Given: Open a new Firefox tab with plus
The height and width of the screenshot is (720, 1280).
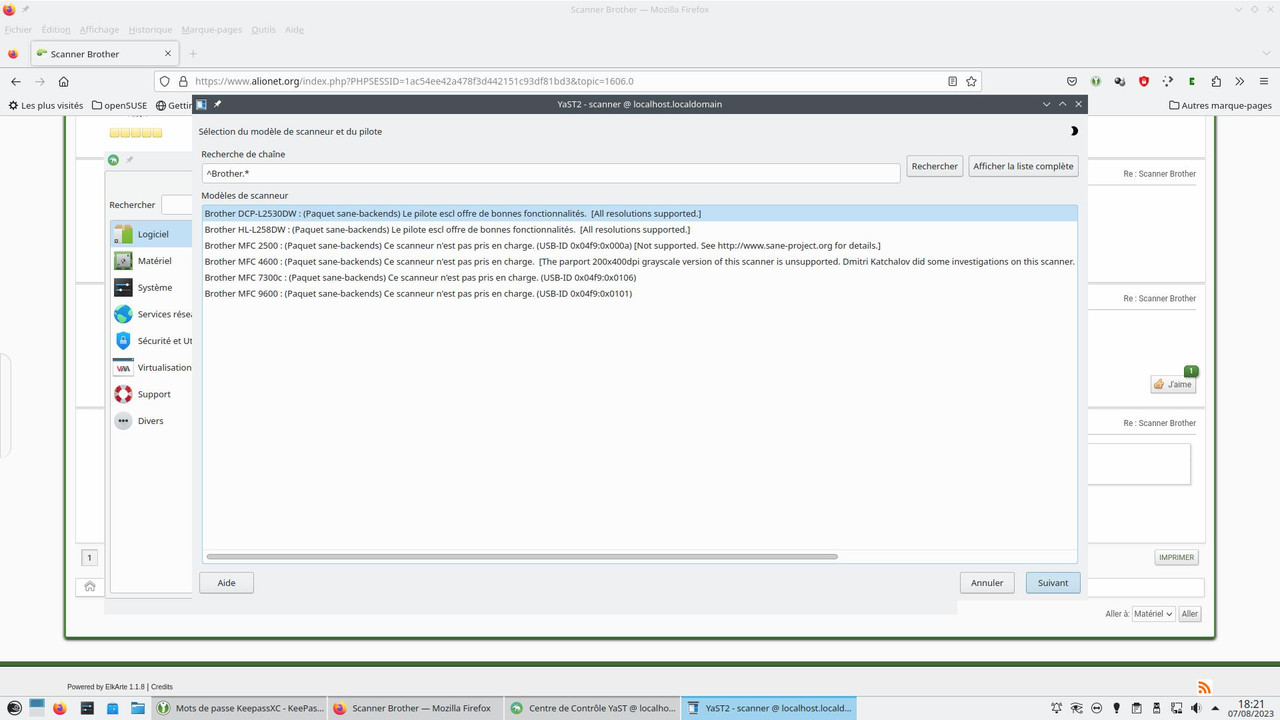Looking at the screenshot, I should (193, 54).
